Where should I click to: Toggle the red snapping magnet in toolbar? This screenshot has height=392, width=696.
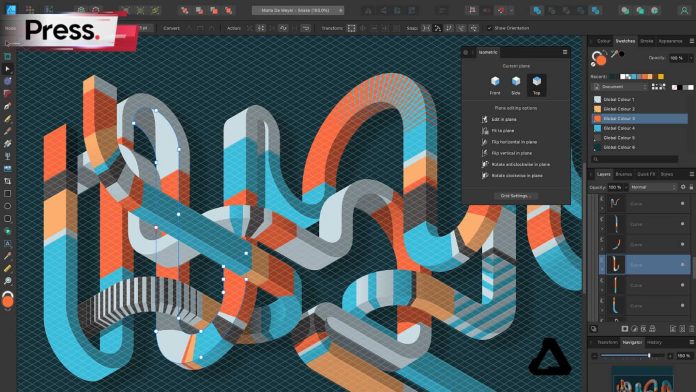pyautogui.click(x=502, y=10)
